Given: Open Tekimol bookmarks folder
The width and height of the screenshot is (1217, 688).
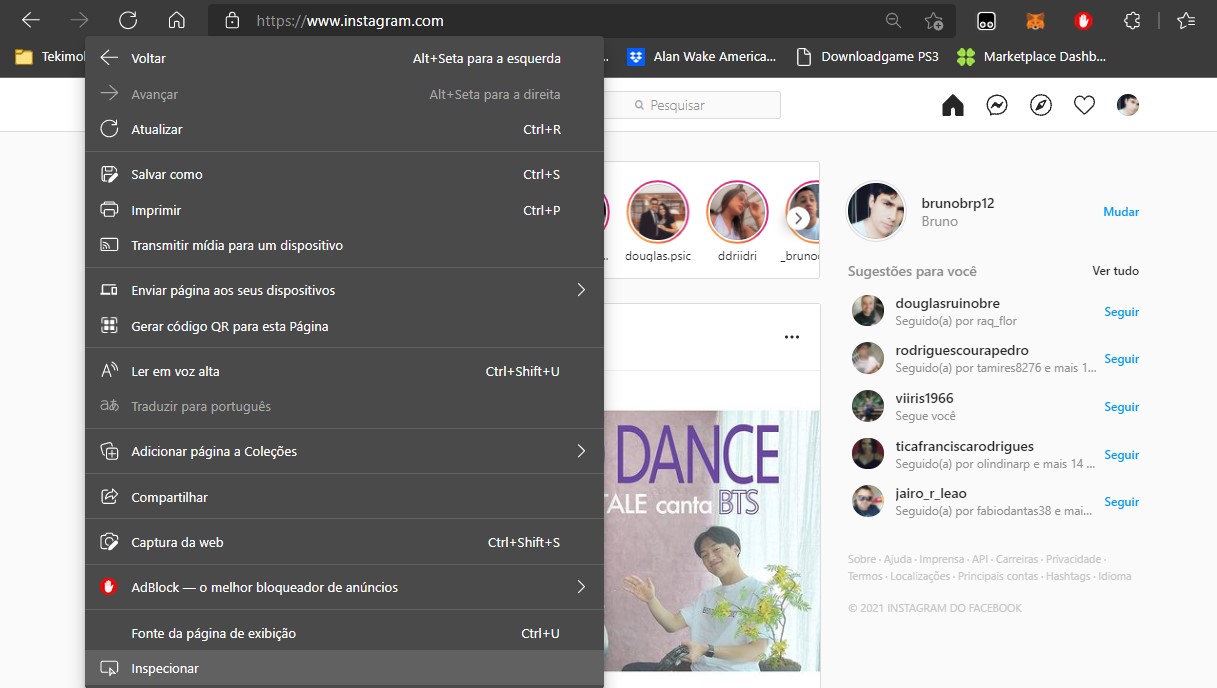Looking at the screenshot, I should [x=50, y=57].
